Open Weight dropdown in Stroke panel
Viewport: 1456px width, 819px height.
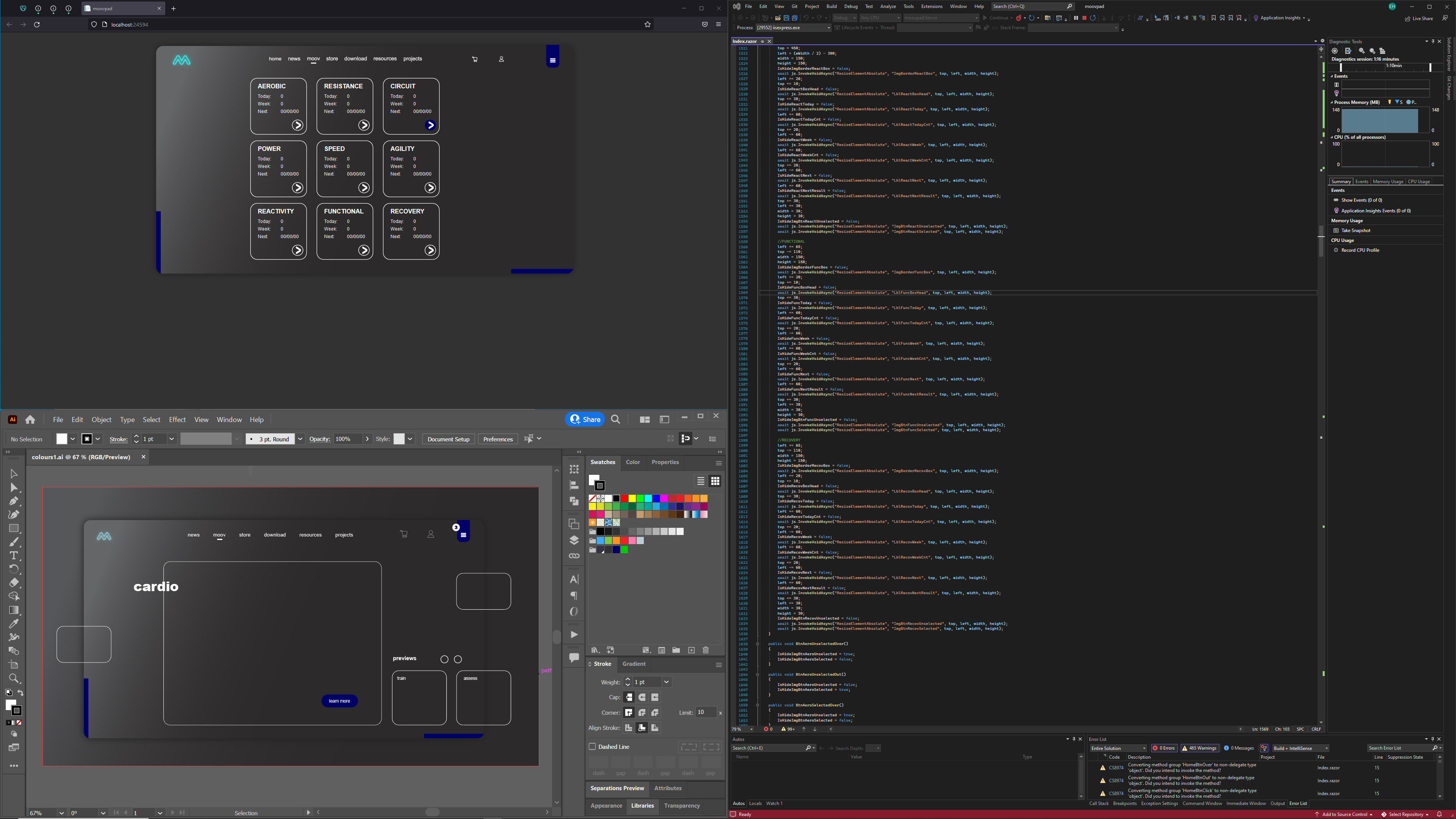[667, 682]
